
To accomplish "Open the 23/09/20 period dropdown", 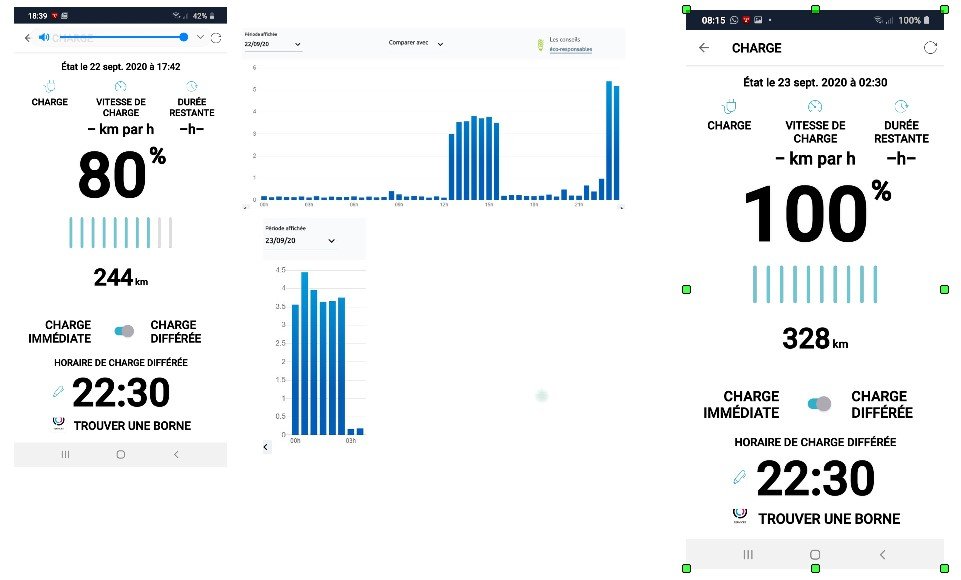I will (300, 241).
